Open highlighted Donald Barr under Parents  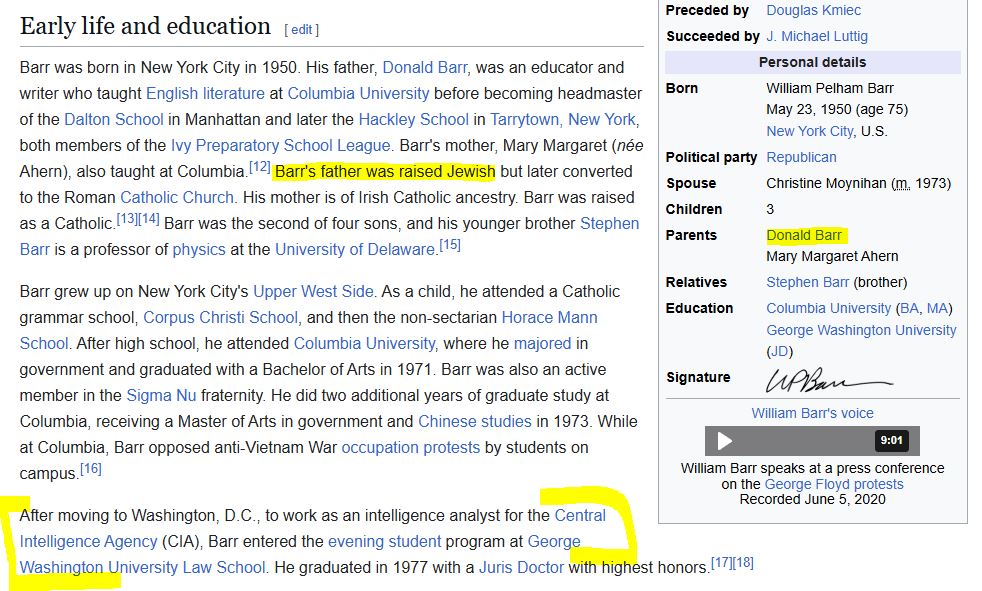pyautogui.click(x=804, y=235)
